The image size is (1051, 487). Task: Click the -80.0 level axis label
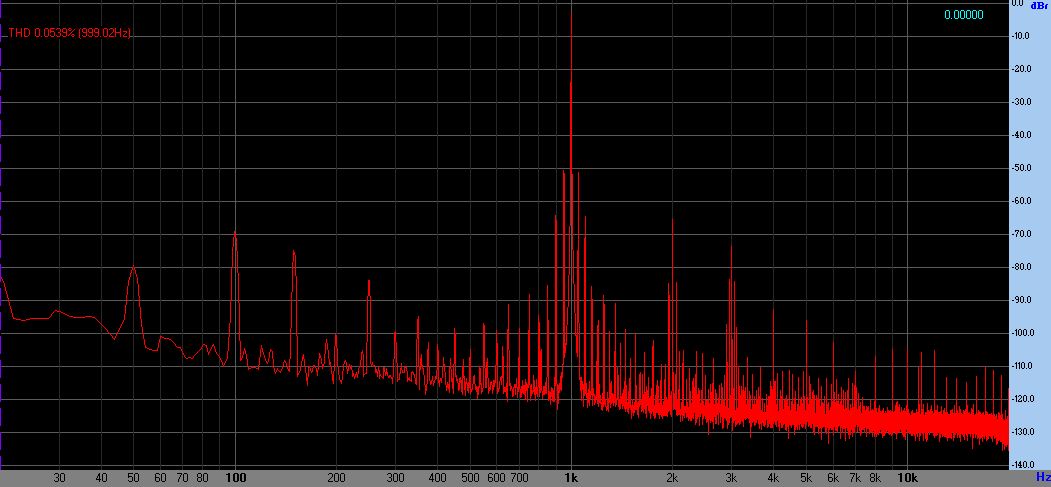coord(1019,267)
